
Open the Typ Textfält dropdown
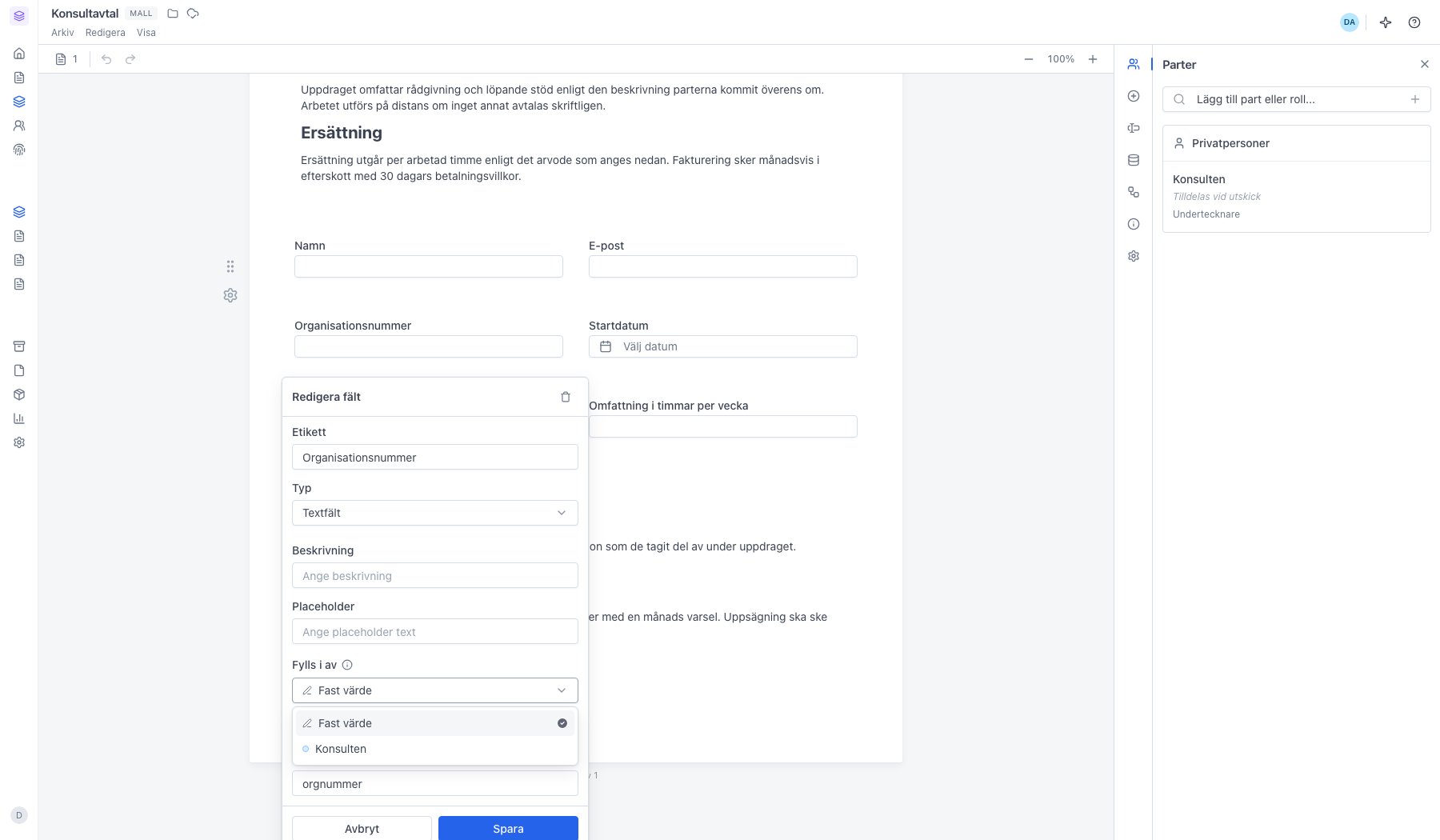click(x=435, y=513)
